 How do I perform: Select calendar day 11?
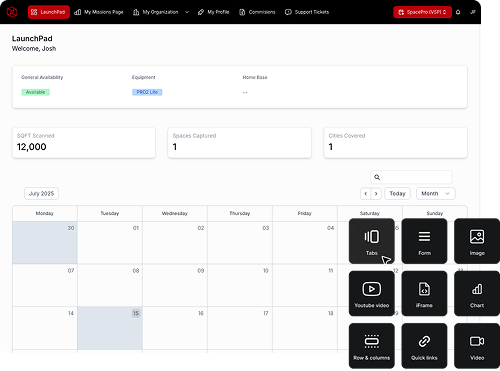point(305,285)
